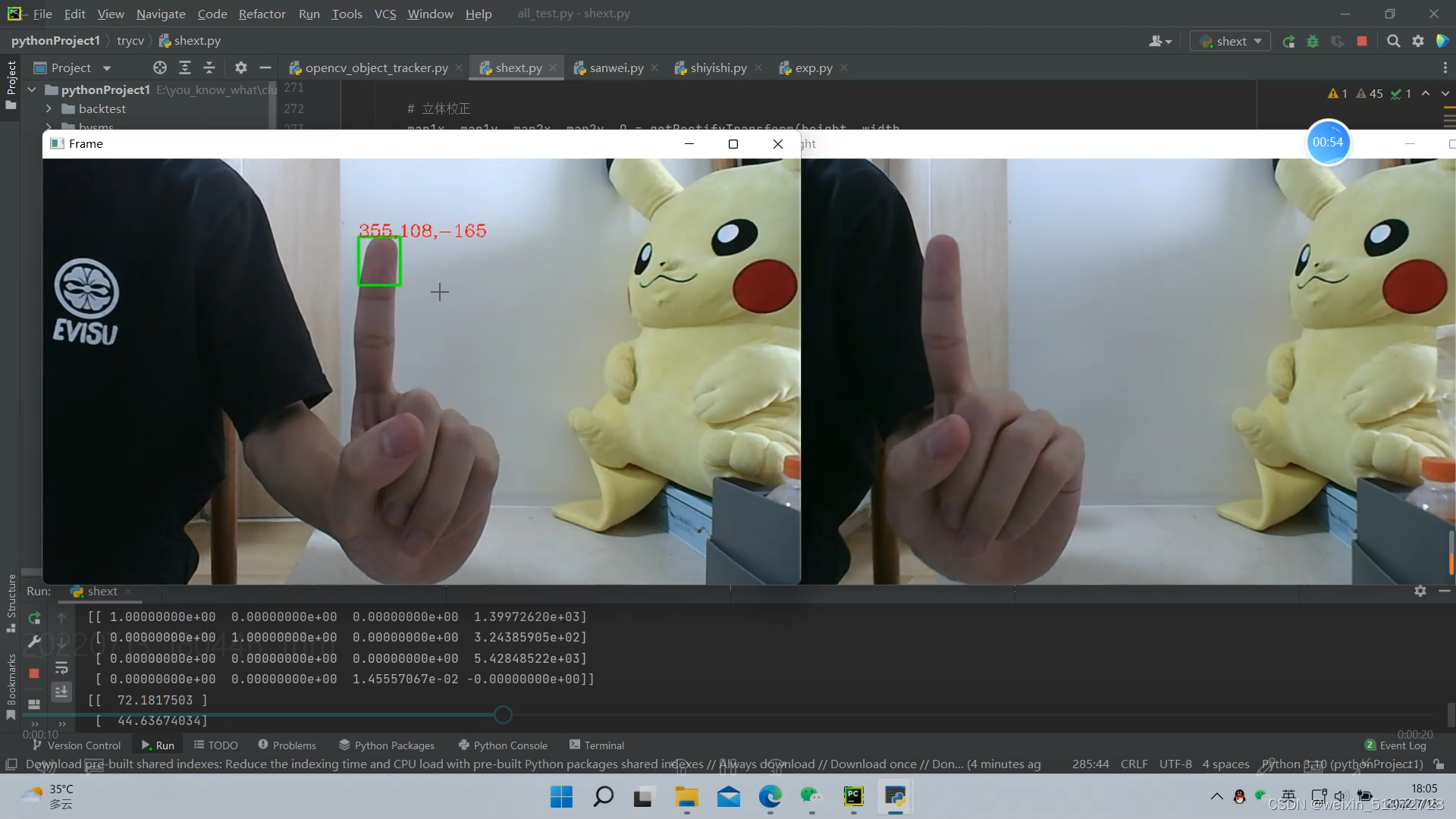
Task: Click the locate-in-project target icon
Action: pyautogui.click(x=159, y=68)
